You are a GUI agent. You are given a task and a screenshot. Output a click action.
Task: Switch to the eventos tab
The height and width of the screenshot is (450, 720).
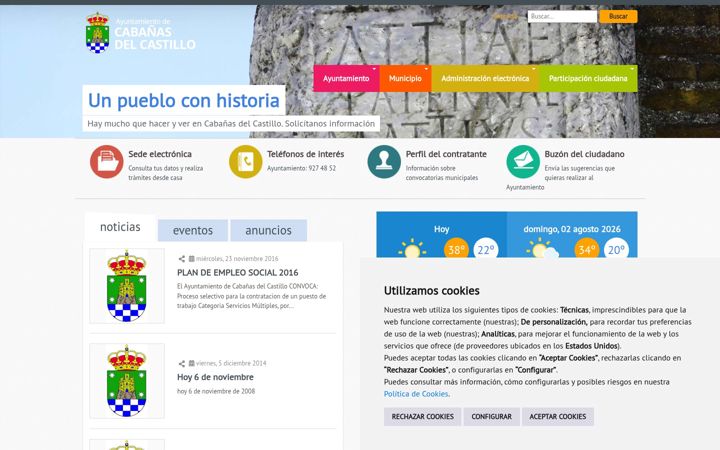click(x=193, y=230)
